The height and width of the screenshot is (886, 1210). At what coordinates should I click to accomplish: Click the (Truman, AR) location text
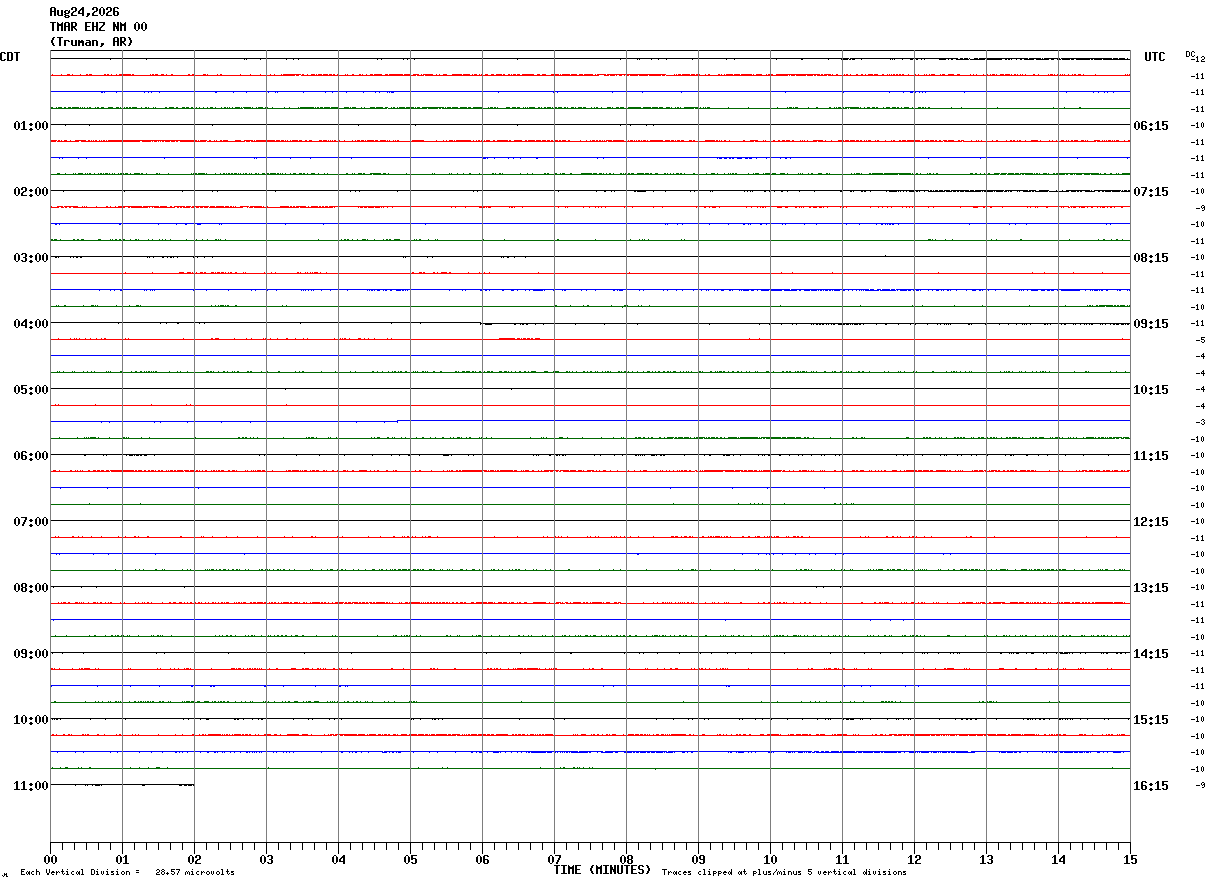coord(91,42)
